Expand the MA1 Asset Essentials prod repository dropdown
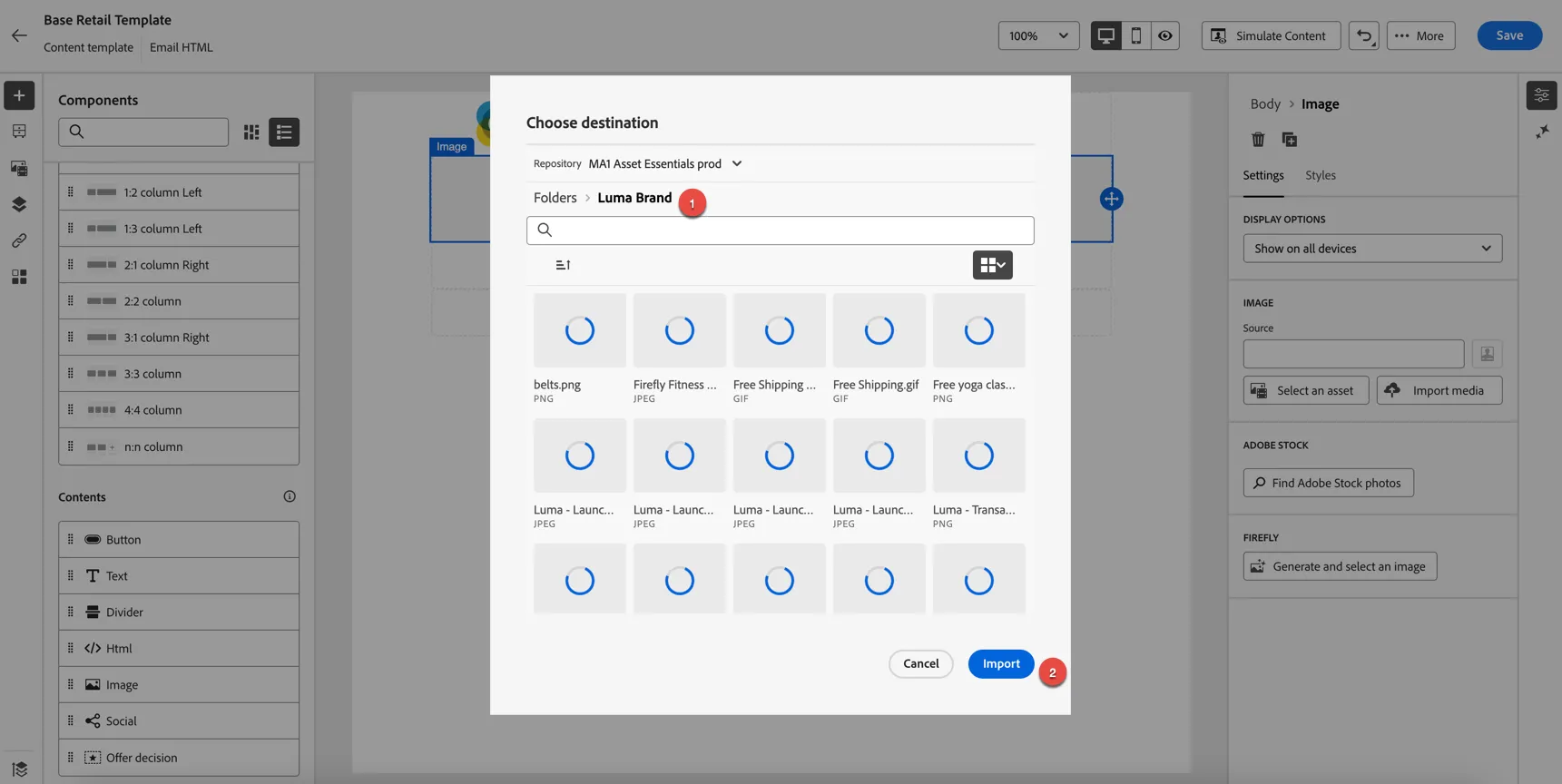This screenshot has height=784, width=1562. pyautogui.click(x=665, y=163)
